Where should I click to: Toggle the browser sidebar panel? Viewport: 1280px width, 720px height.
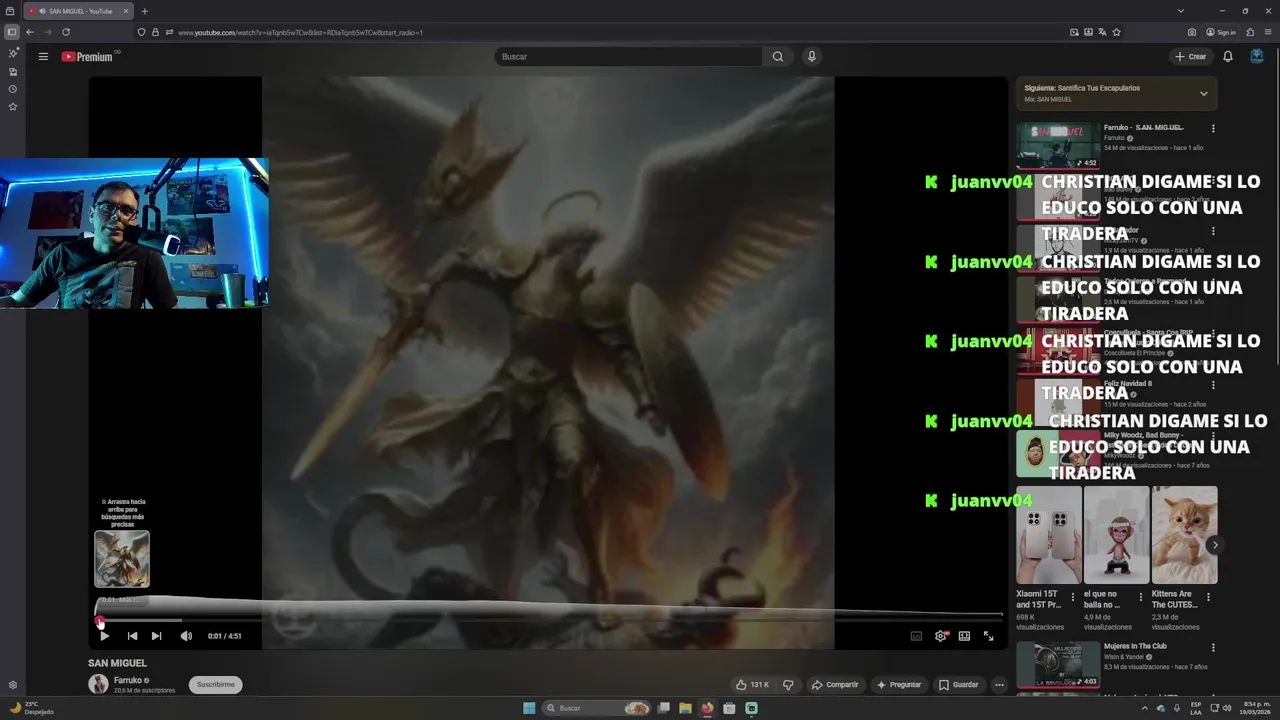(x=12, y=32)
